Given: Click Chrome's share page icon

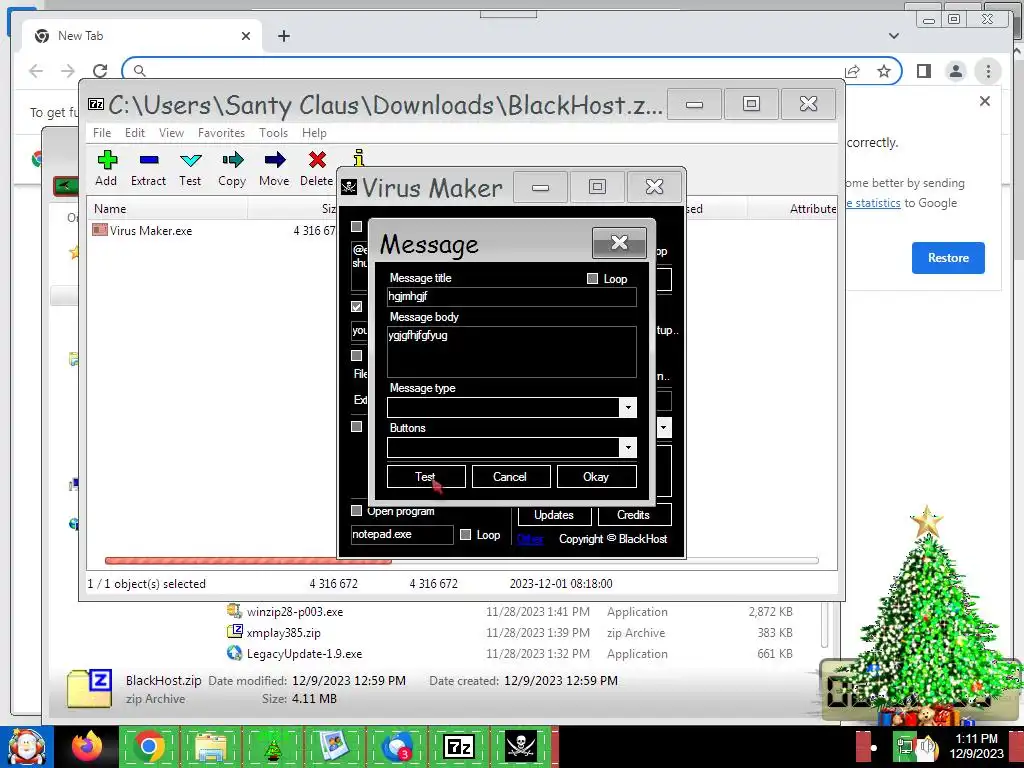Looking at the screenshot, I should (852, 71).
